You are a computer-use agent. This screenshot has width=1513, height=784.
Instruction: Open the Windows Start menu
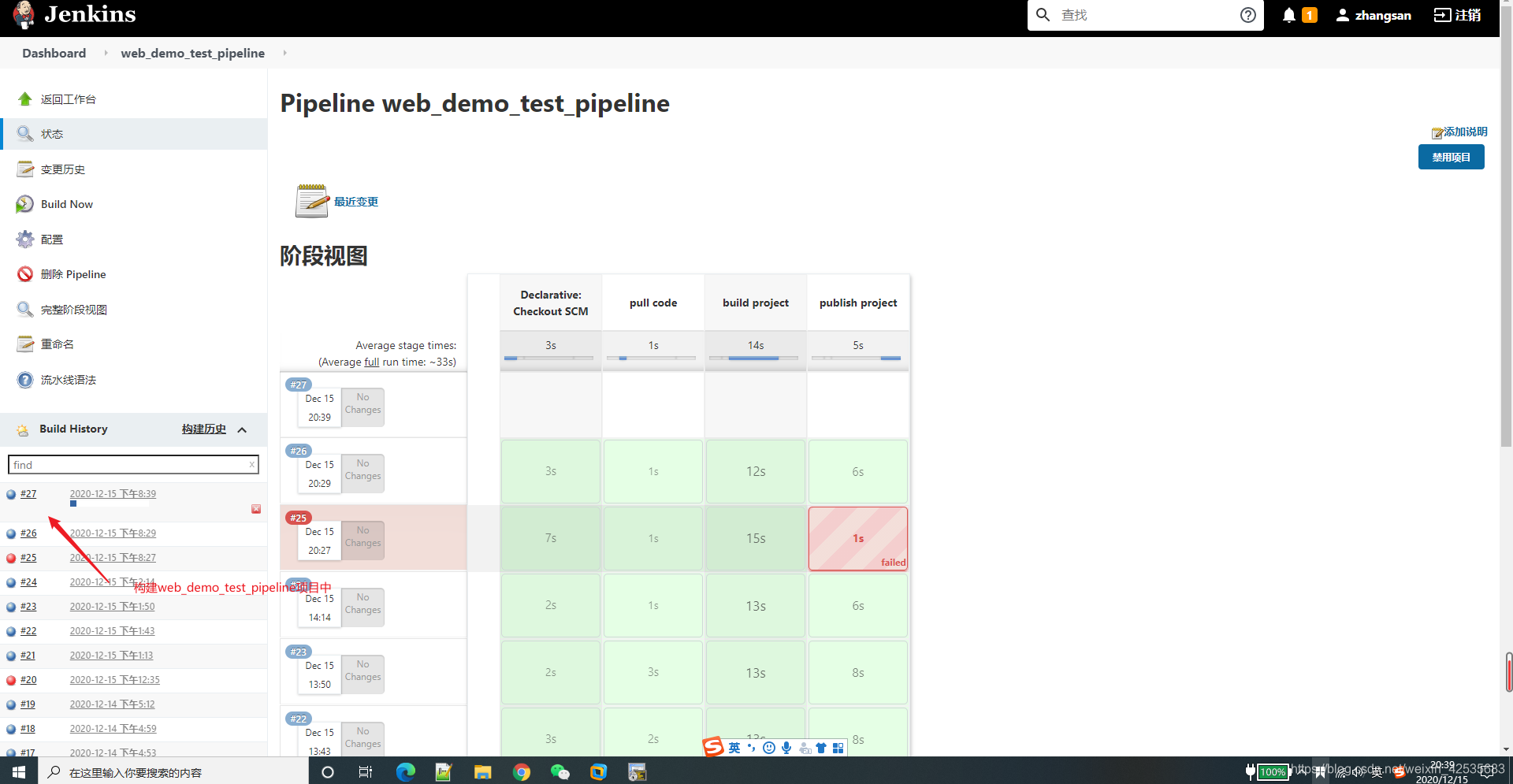click(x=19, y=771)
